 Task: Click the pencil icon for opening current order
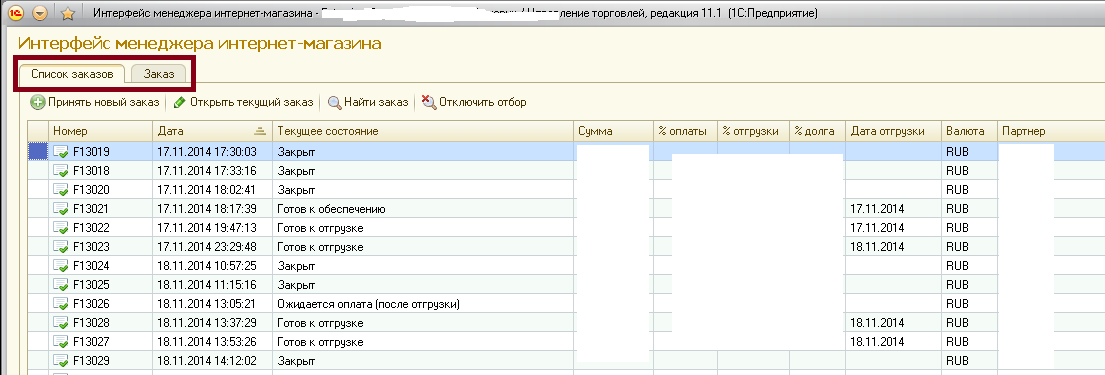click(x=180, y=102)
